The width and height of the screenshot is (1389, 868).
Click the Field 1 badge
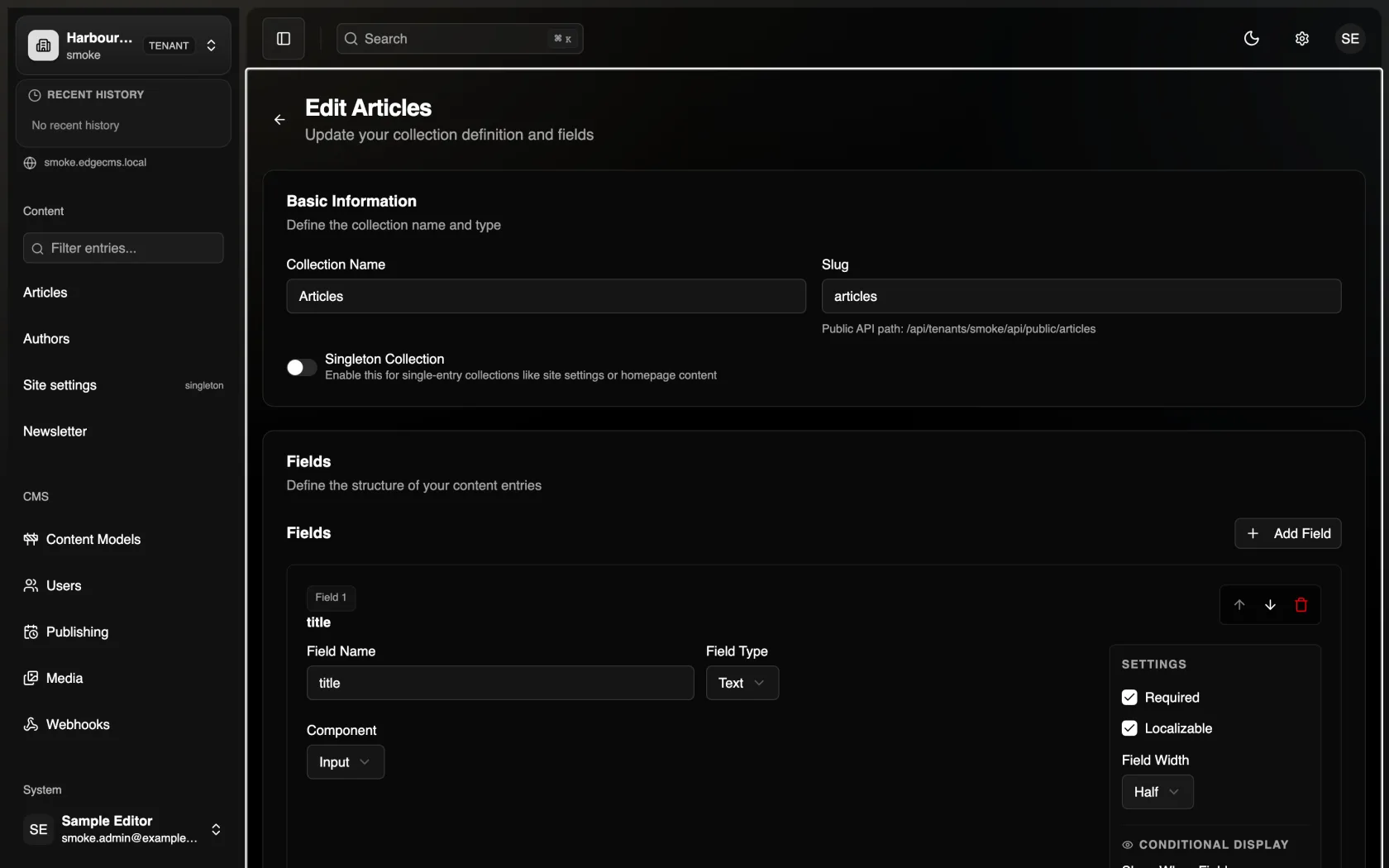tap(331, 598)
